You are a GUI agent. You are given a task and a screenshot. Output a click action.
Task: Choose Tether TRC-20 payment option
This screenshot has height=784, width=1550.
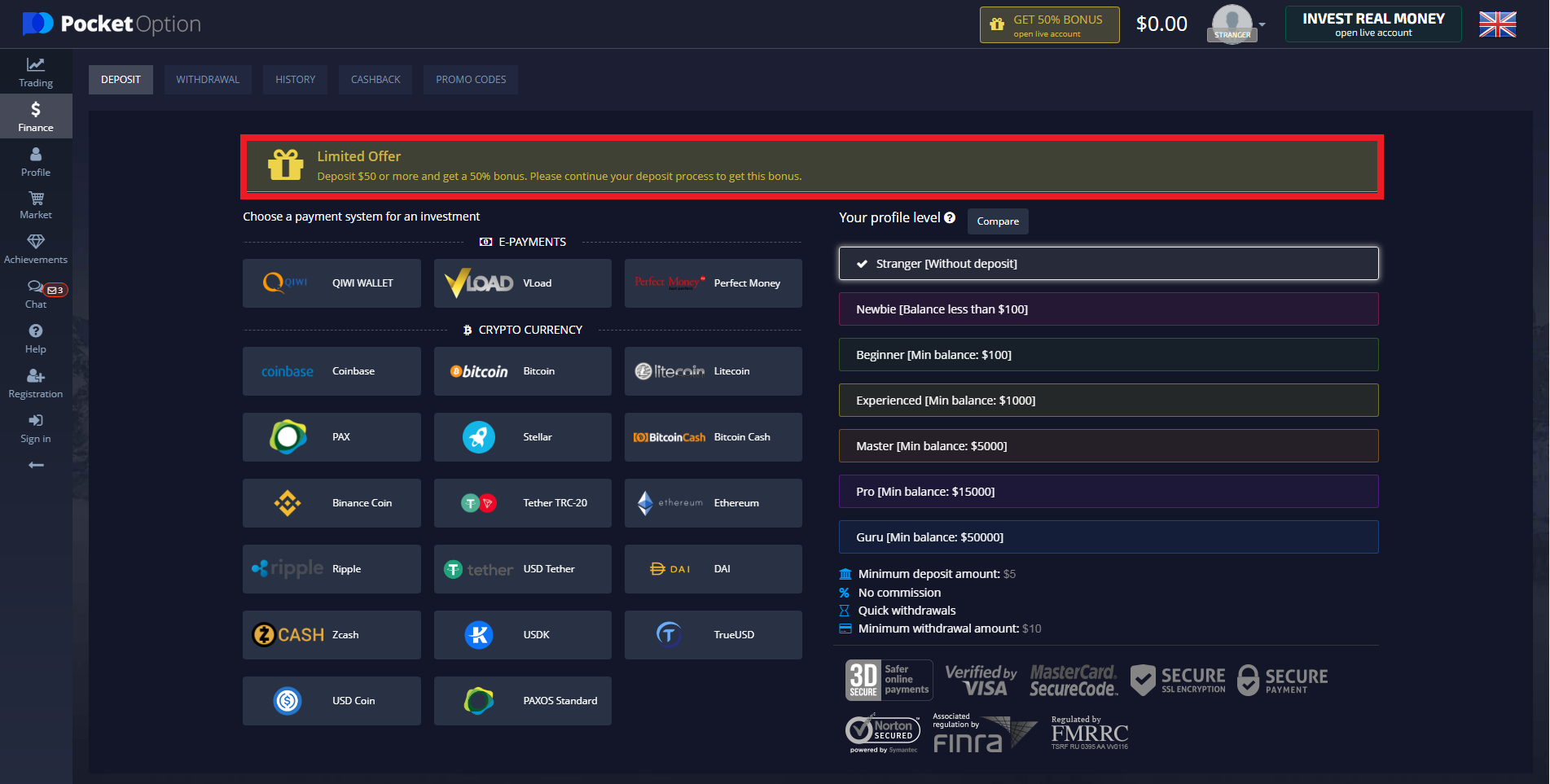pos(523,503)
